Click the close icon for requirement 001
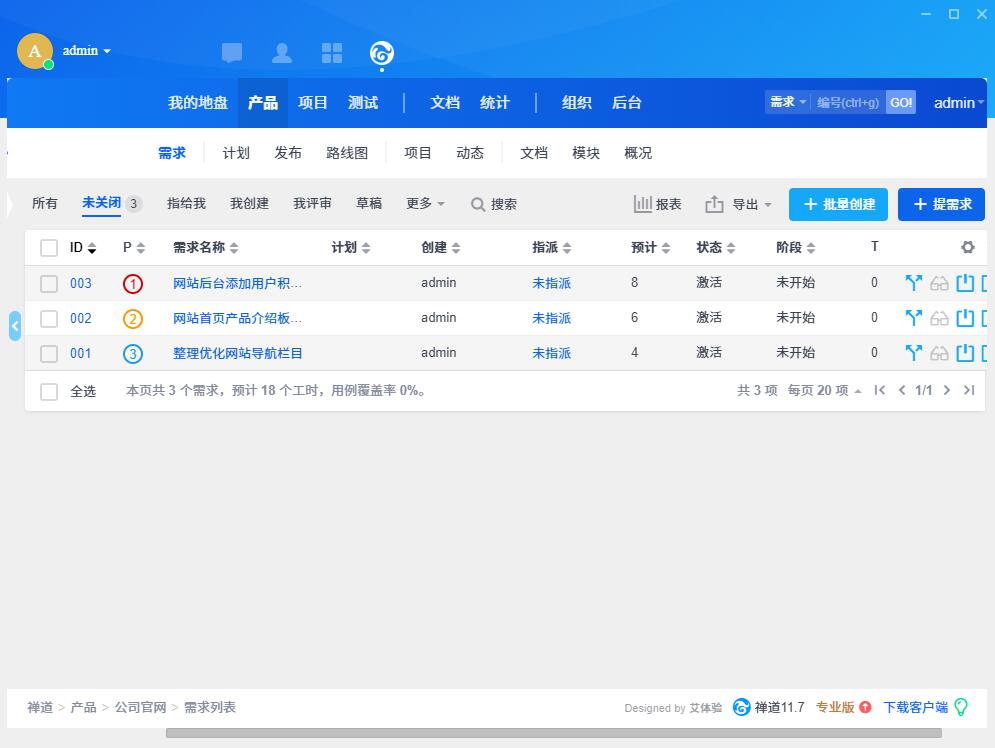The image size is (995, 748). [965, 353]
